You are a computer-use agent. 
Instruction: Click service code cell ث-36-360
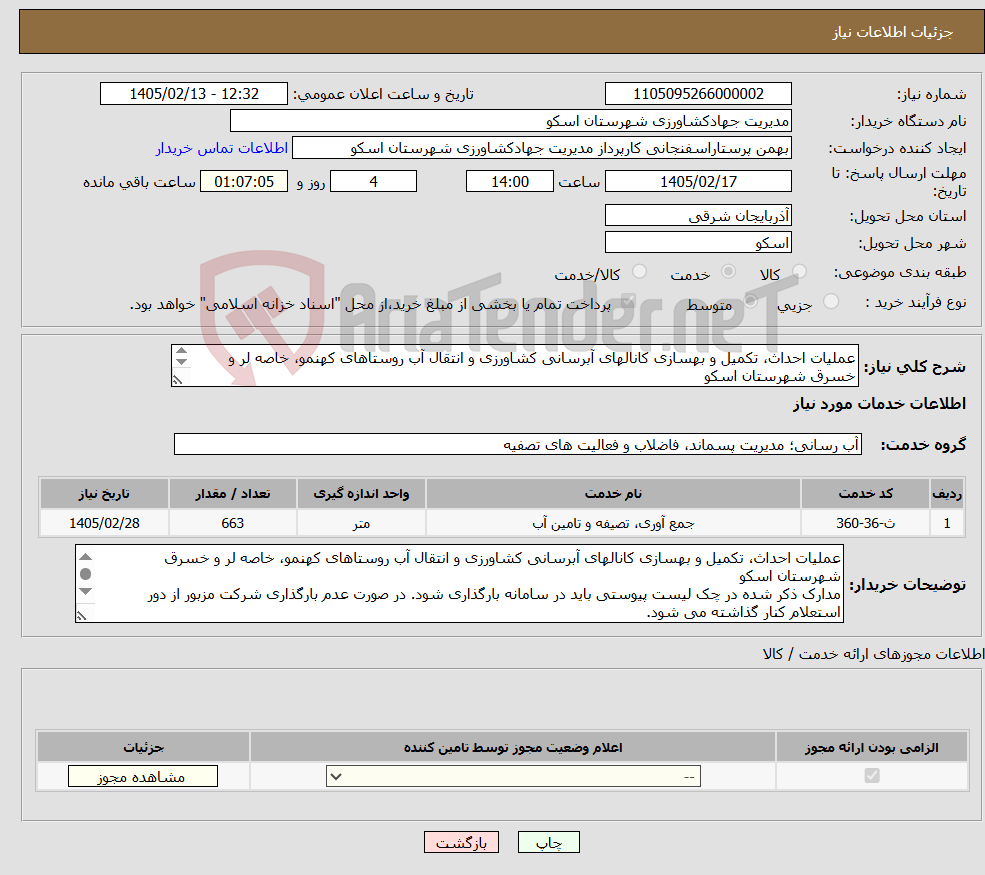click(865, 523)
